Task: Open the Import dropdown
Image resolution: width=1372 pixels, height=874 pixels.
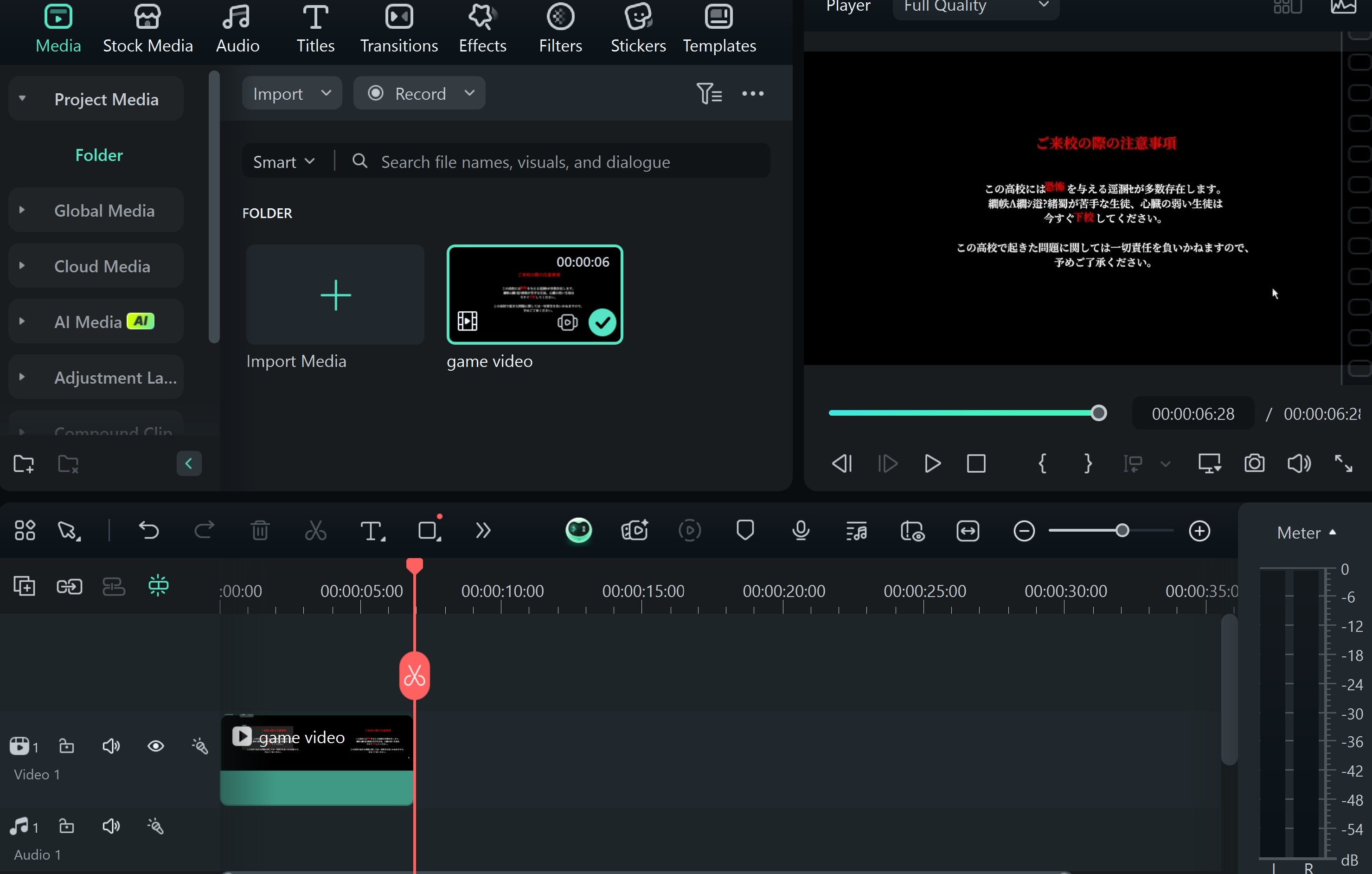Action: (292, 93)
